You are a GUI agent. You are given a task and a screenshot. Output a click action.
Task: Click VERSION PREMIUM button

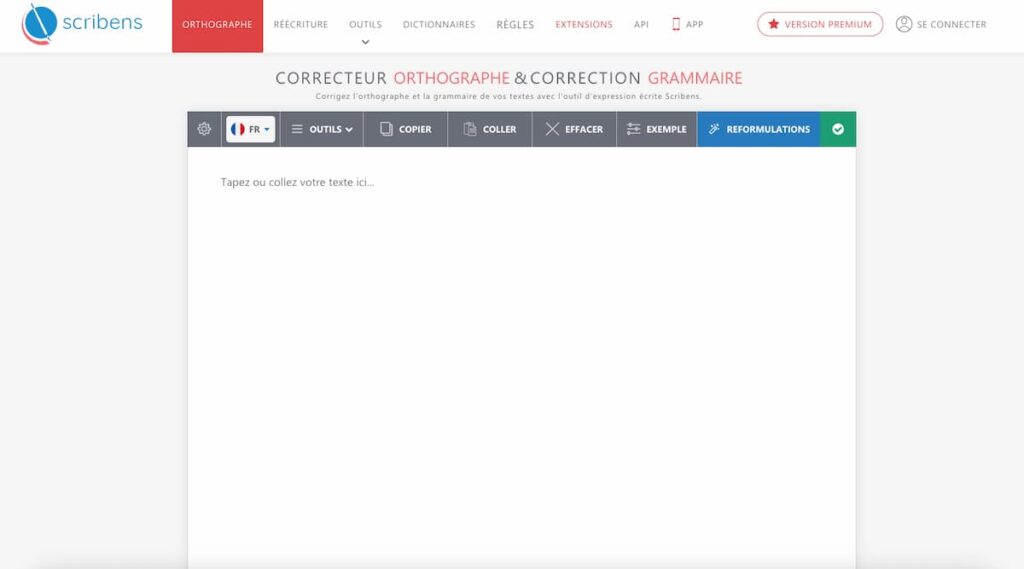[820, 24]
